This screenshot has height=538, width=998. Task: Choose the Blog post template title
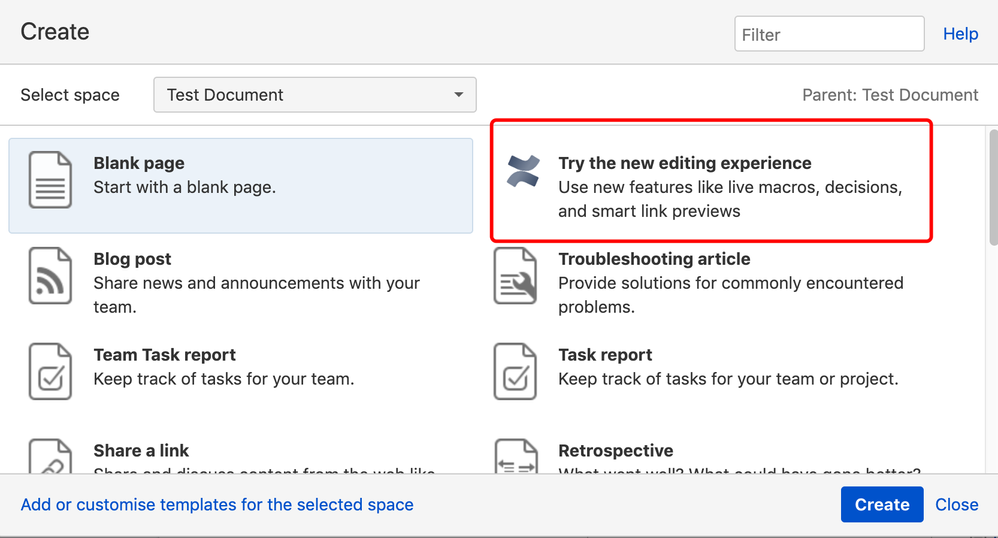pos(132,259)
